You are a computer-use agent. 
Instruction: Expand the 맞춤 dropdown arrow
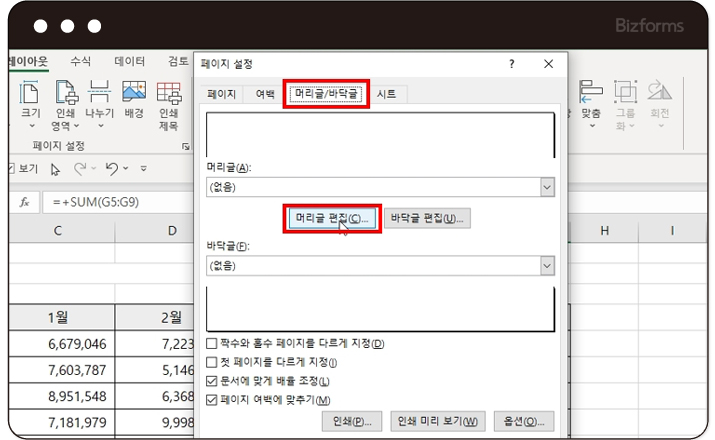click(592, 125)
